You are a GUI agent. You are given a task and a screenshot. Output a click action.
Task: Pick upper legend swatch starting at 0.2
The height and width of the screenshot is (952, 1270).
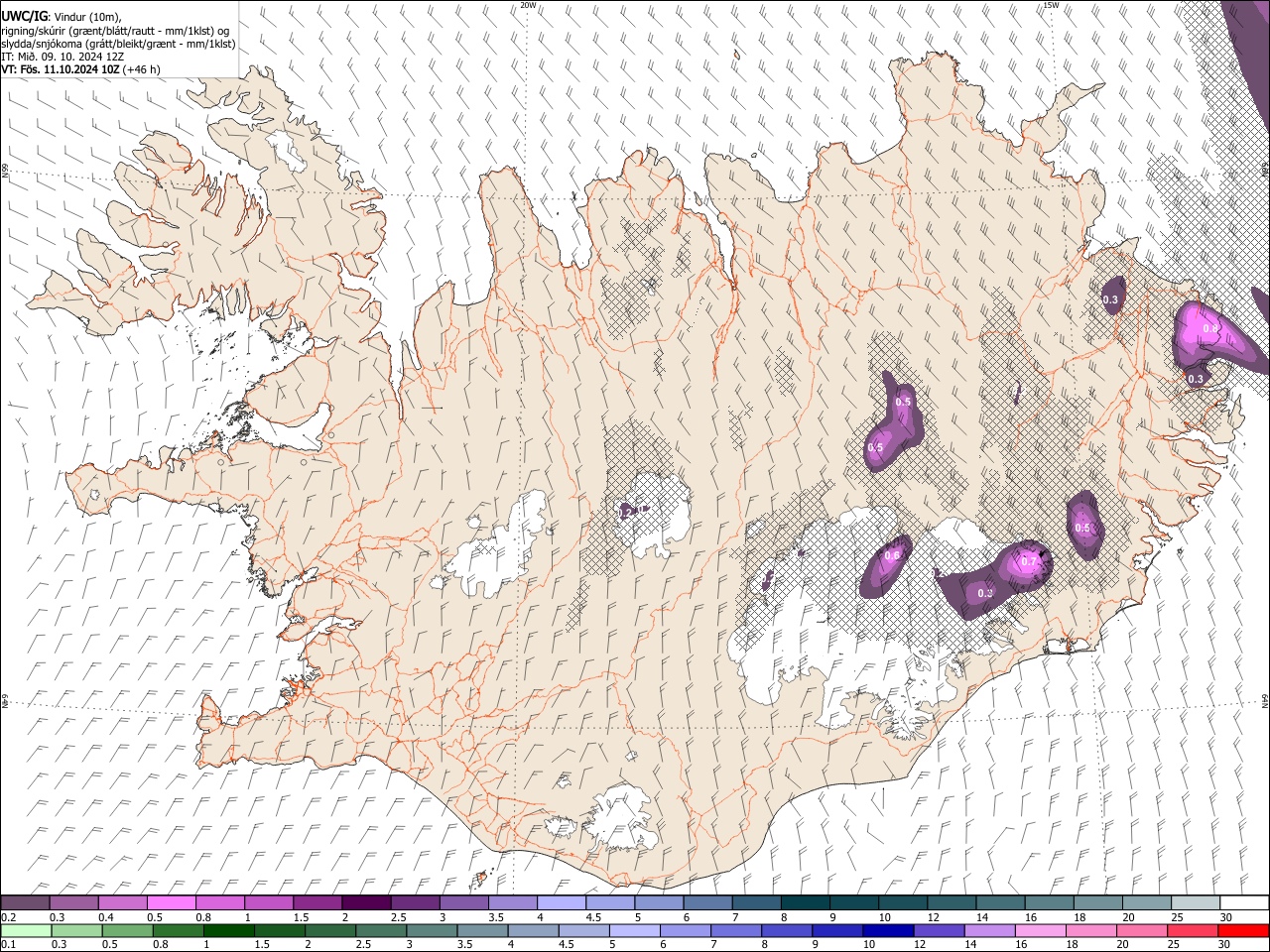(x=25, y=903)
